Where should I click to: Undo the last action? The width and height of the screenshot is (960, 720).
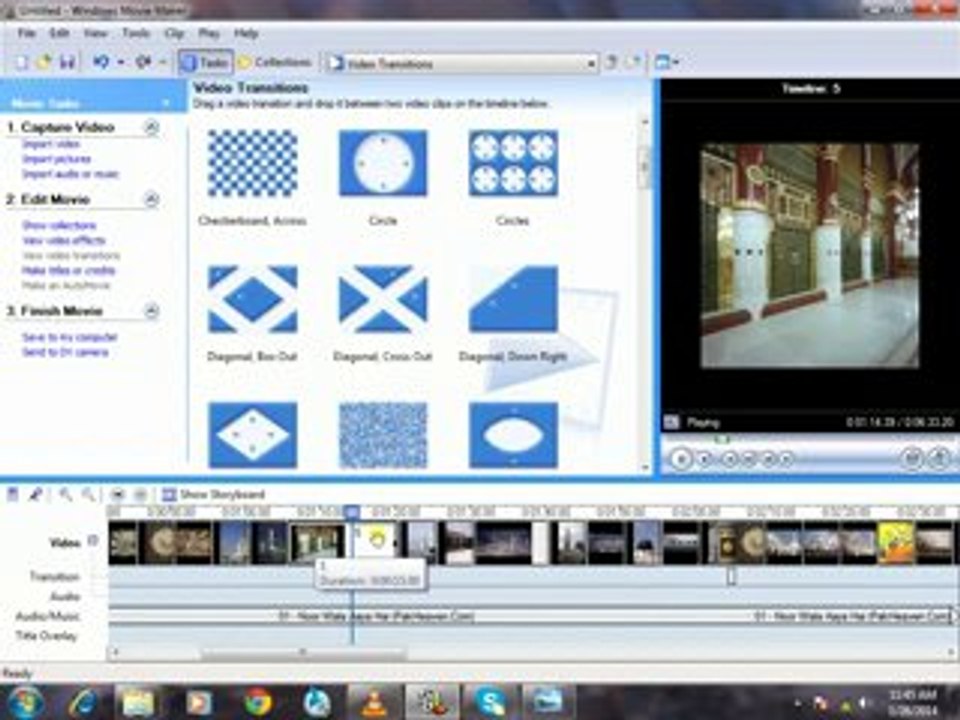101,62
